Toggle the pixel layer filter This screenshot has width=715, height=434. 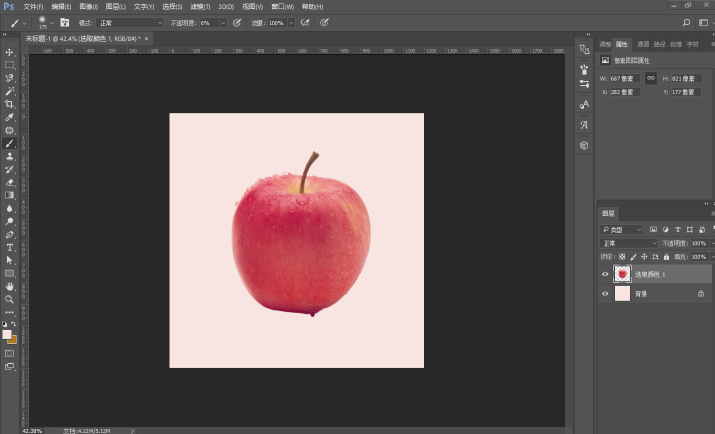(x=653, y=229)
